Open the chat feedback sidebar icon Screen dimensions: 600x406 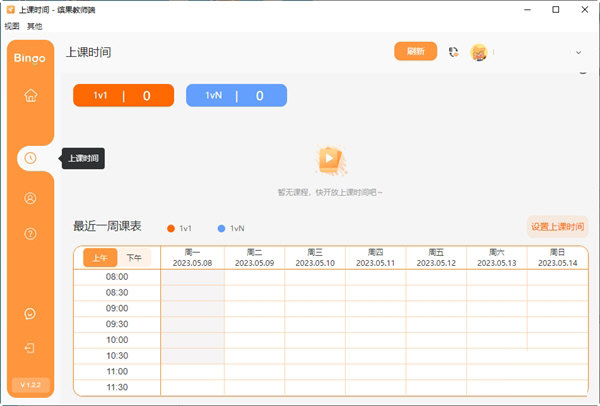30,314
